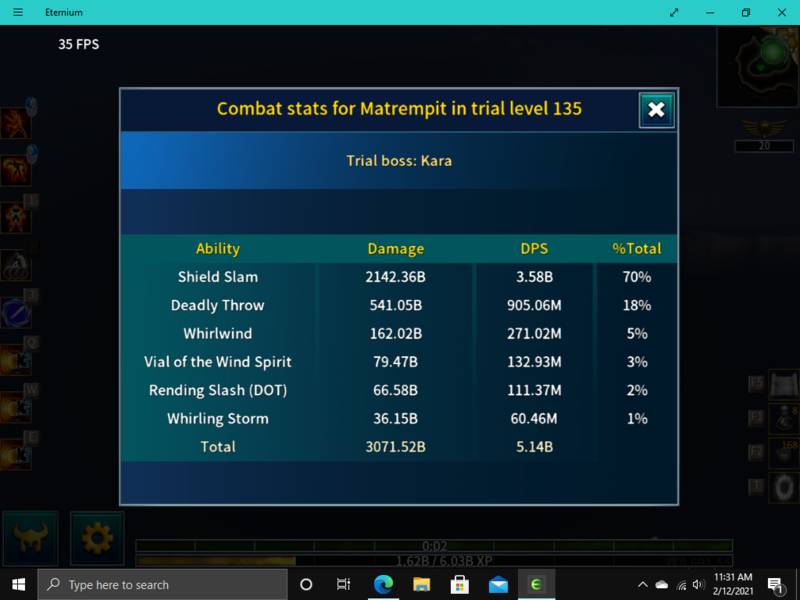Activate the skill bound to W
The width and height of the screenshot is (800, 600).
(15, 407)
